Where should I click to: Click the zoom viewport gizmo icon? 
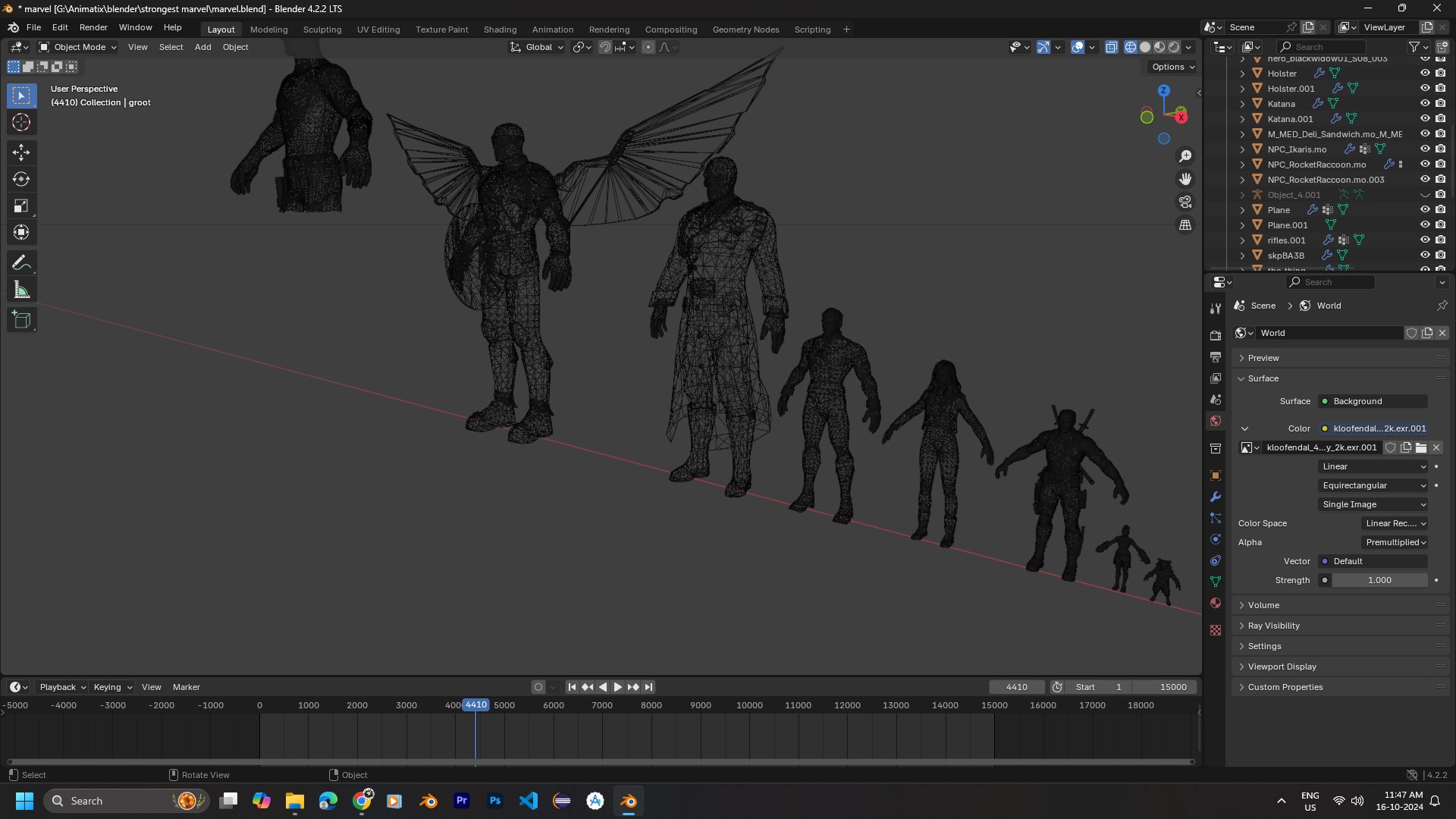pyautogui.click(x=1185, y=156)
